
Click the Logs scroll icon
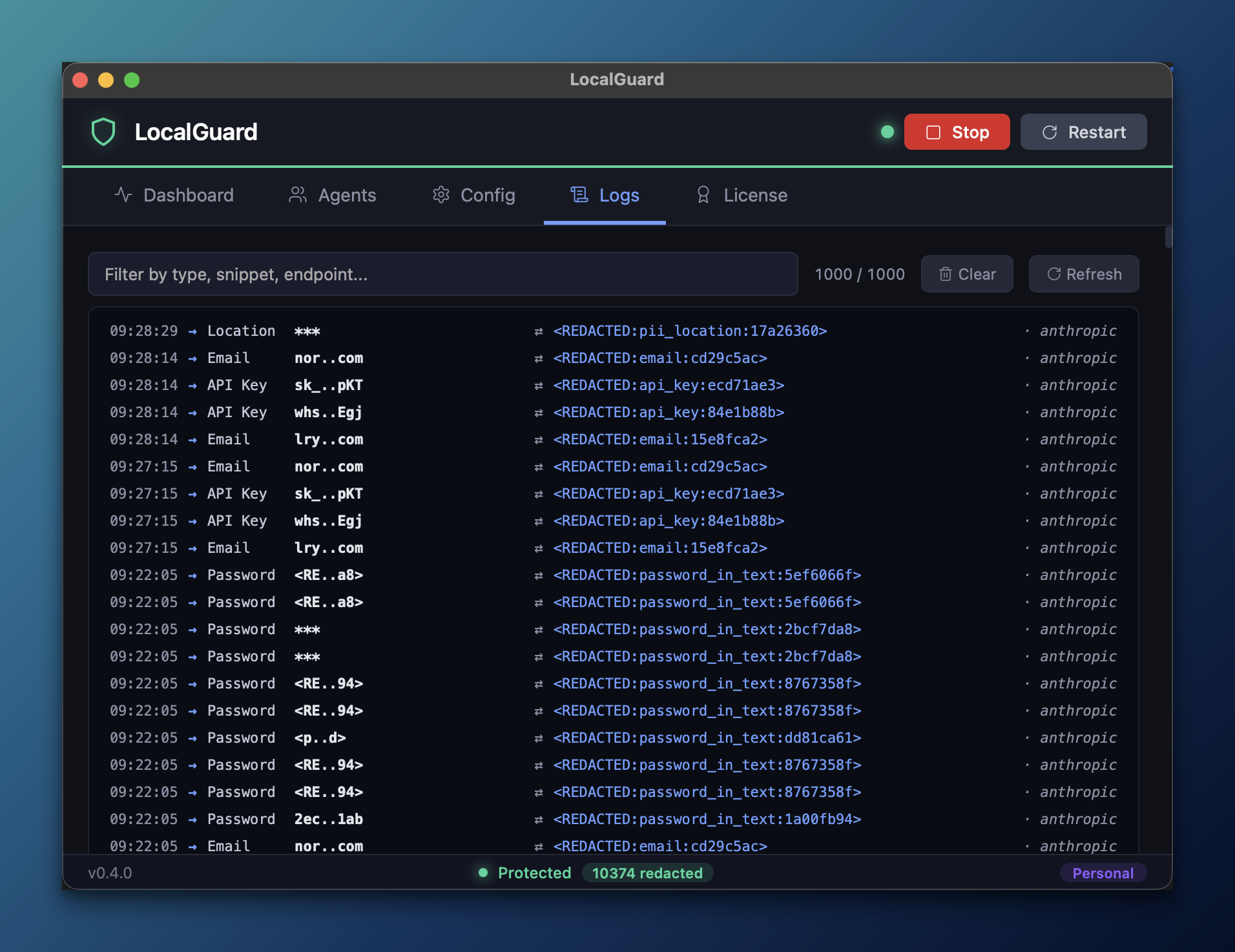click(579, 194)
